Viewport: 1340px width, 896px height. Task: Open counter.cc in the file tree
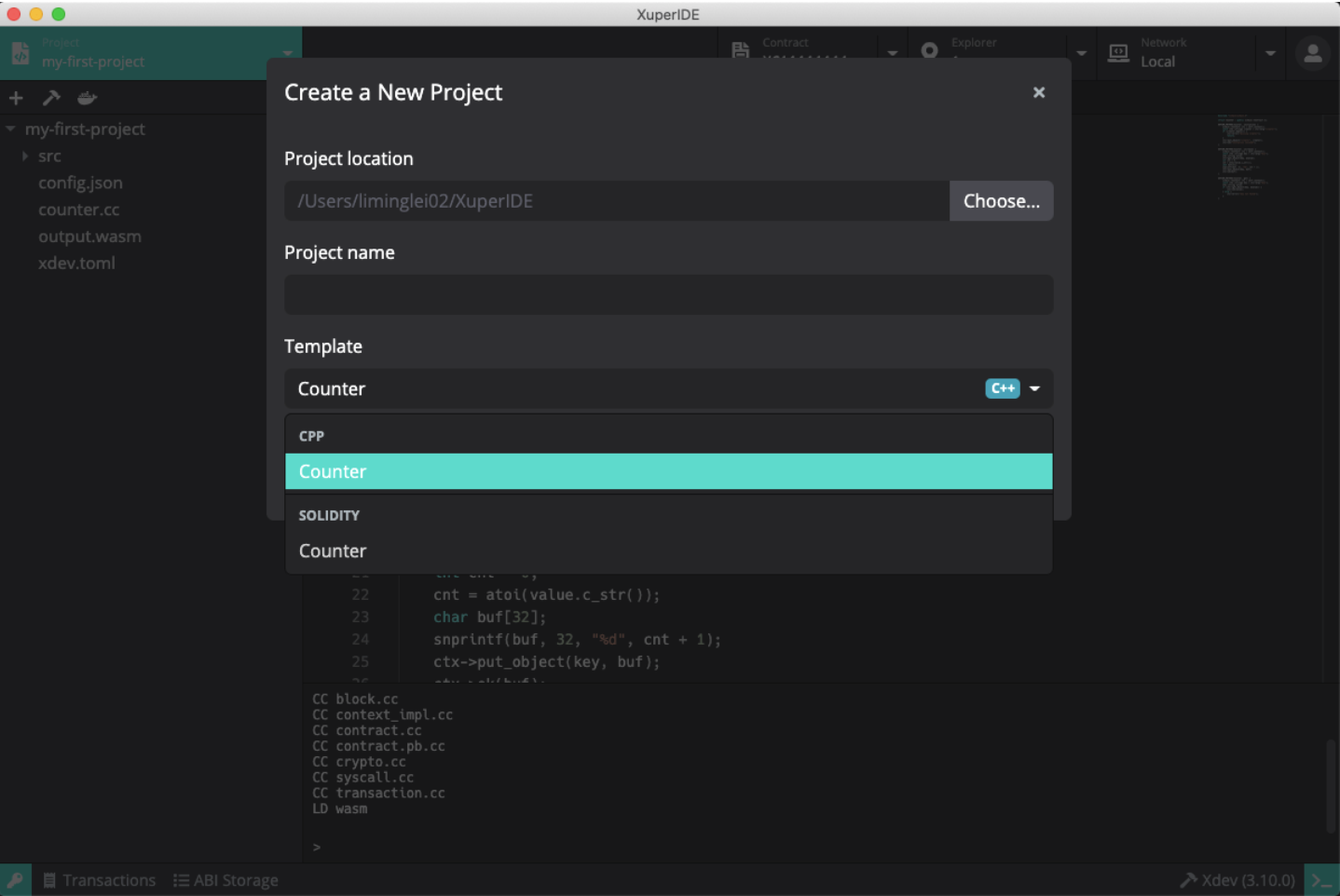(78, 210)
